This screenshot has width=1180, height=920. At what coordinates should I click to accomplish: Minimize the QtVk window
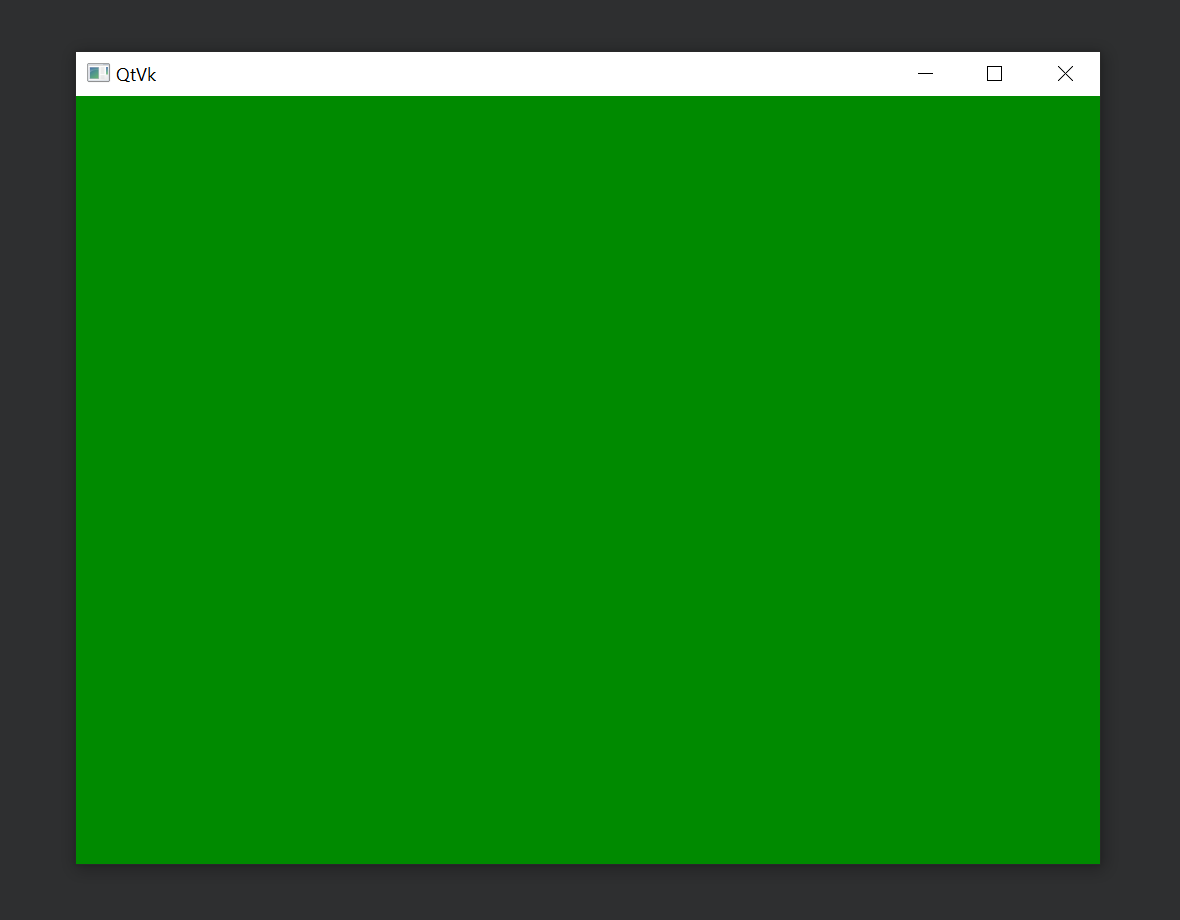[x=925, y=73]
